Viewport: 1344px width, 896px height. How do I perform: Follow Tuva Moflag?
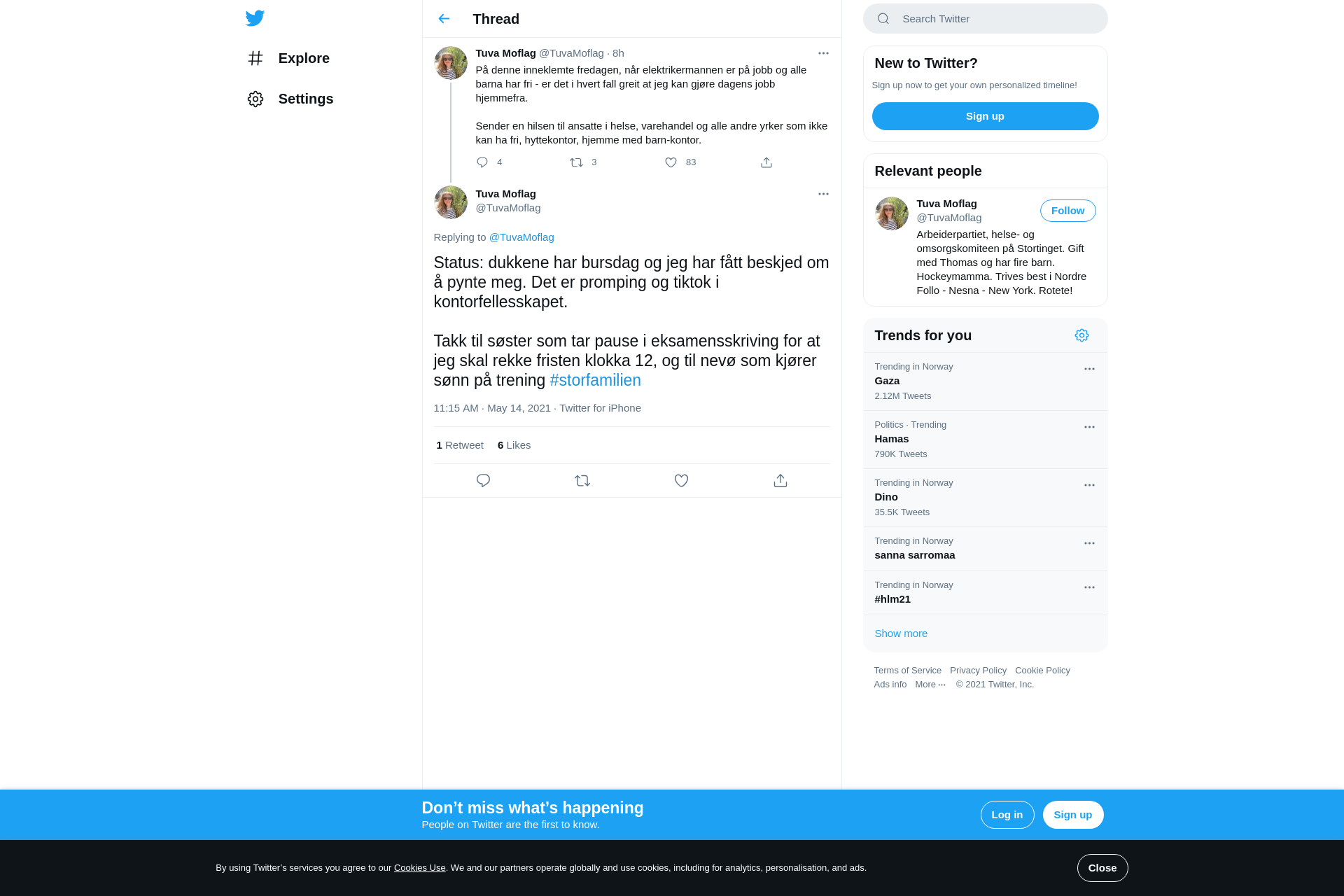(1067, 211)
